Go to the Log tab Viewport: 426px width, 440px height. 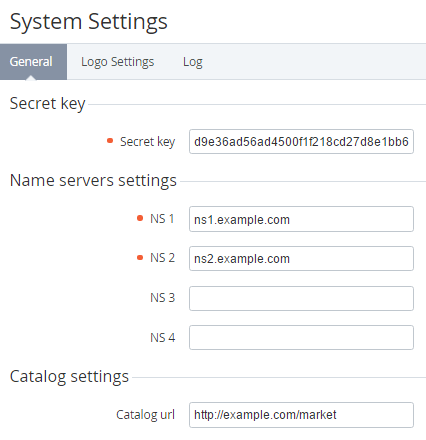[x=193, y=62]
